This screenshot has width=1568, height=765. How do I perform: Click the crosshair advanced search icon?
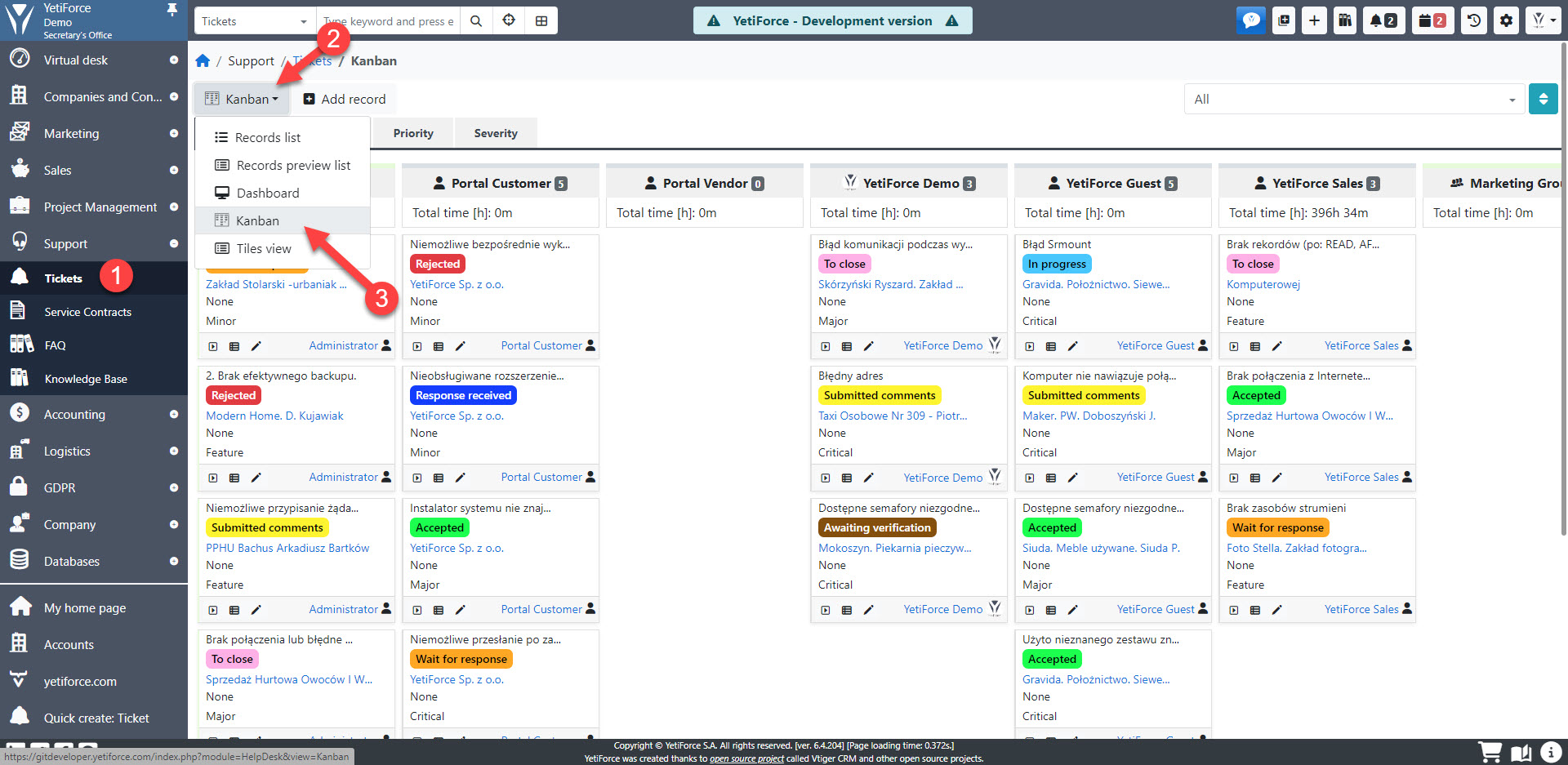509,20
